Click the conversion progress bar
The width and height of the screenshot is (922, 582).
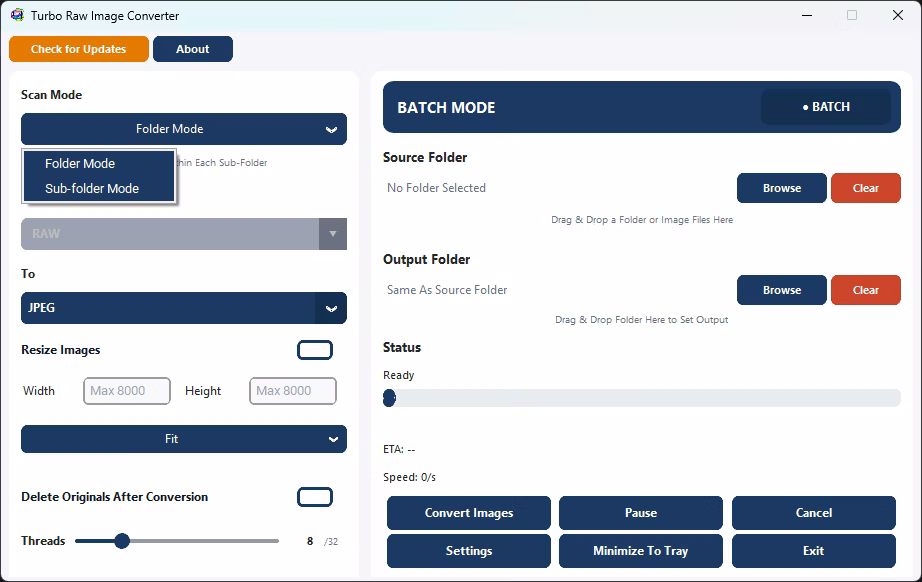pos(642,398)
